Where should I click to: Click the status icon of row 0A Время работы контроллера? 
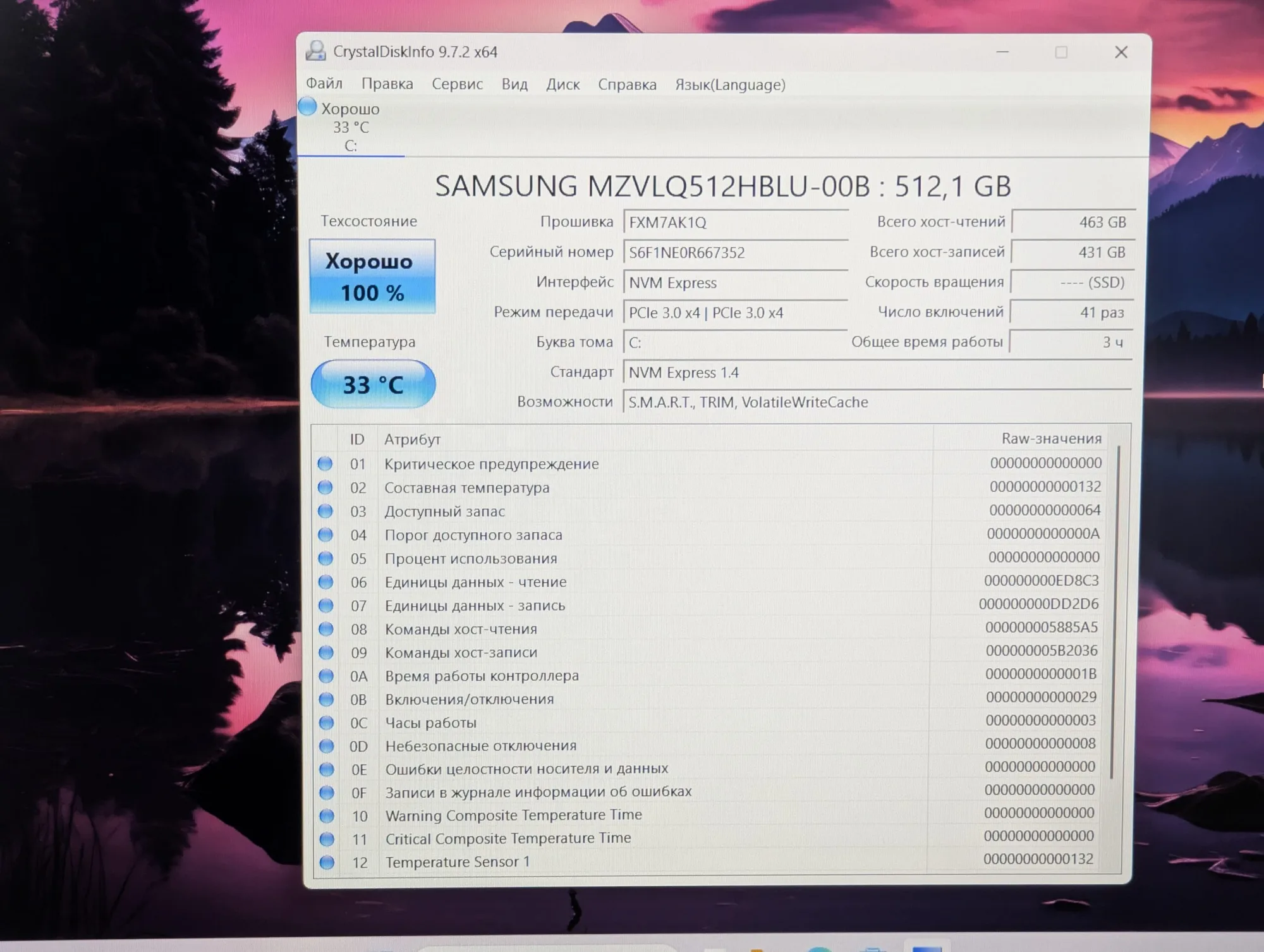point(326,676)
